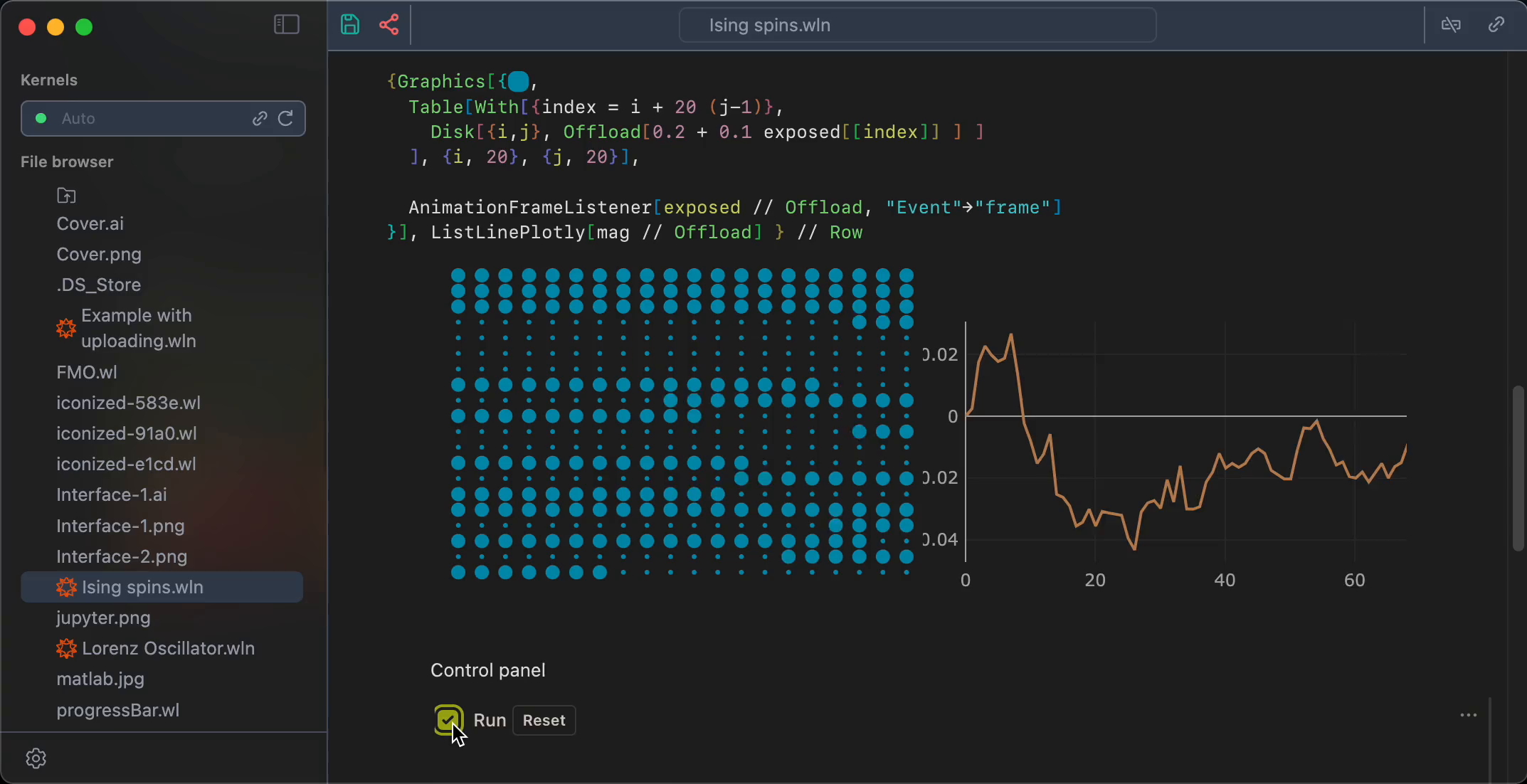1527x784 pixels.
Task: Select the Ising spins.wln file
Action: 142,587
